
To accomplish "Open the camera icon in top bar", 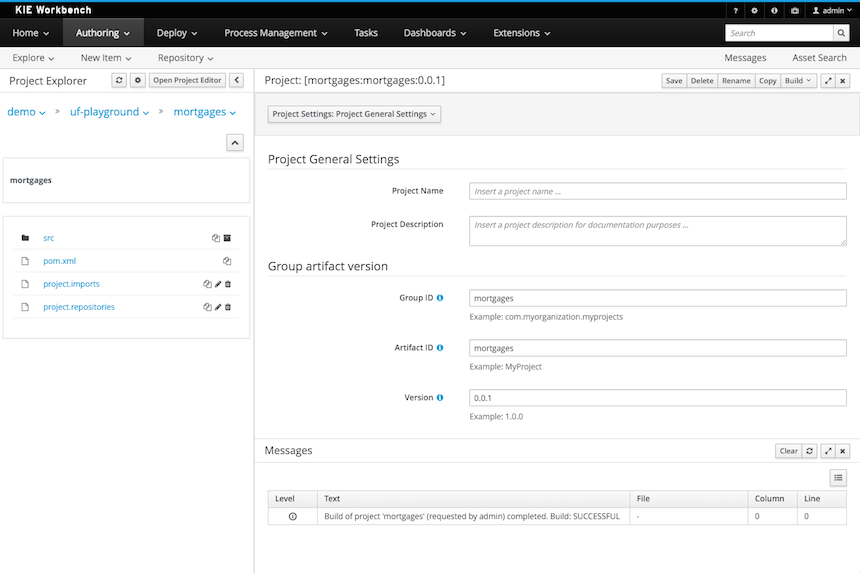I will coord(795,10).
